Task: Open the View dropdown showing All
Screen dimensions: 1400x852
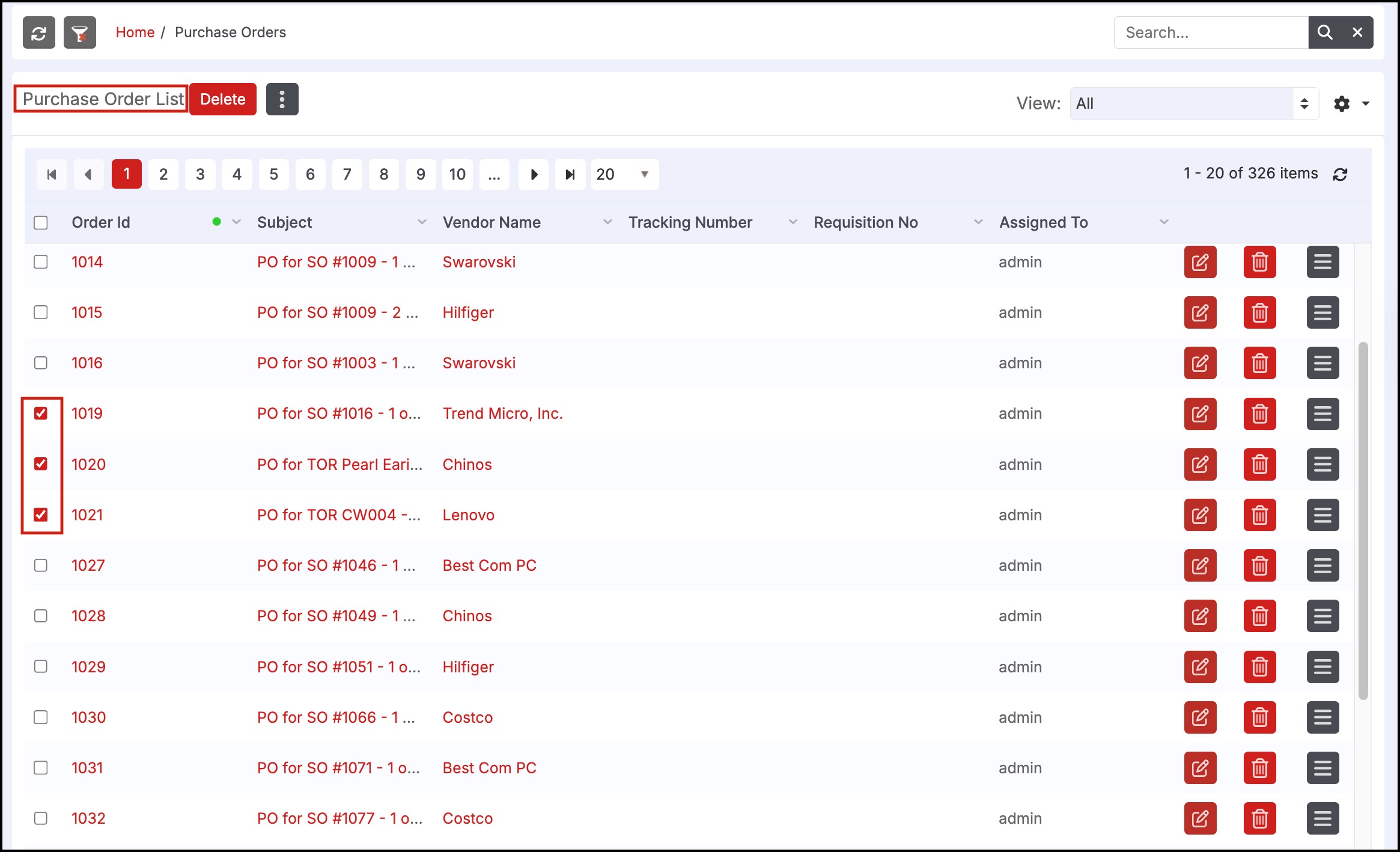Action: 1193,103
